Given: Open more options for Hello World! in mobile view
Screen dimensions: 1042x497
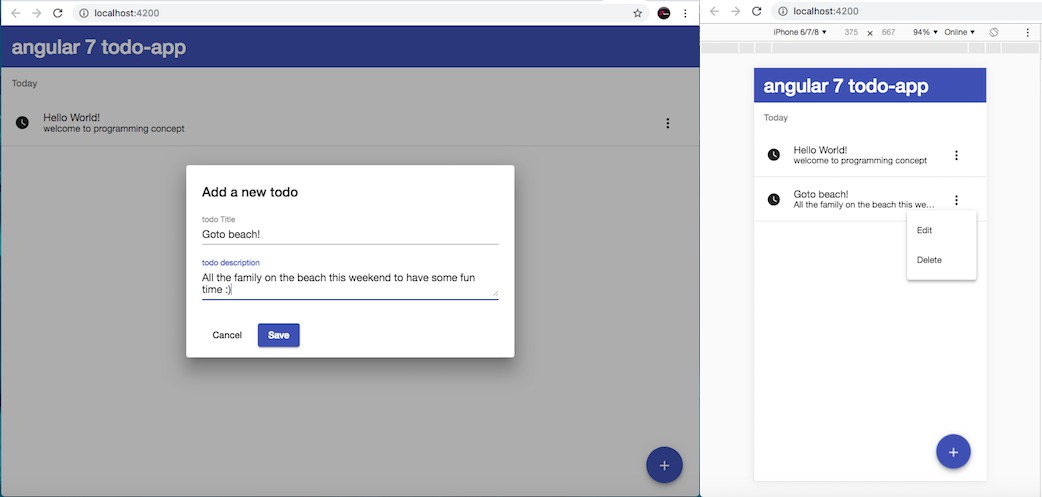Looking at the screenshot, I should (956, 155).
